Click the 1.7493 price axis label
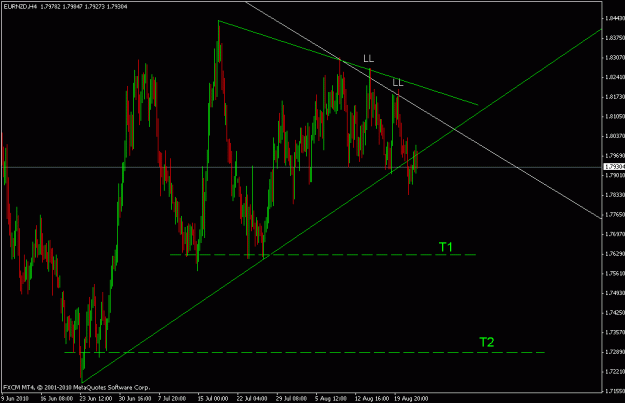 tap(615, 293)
